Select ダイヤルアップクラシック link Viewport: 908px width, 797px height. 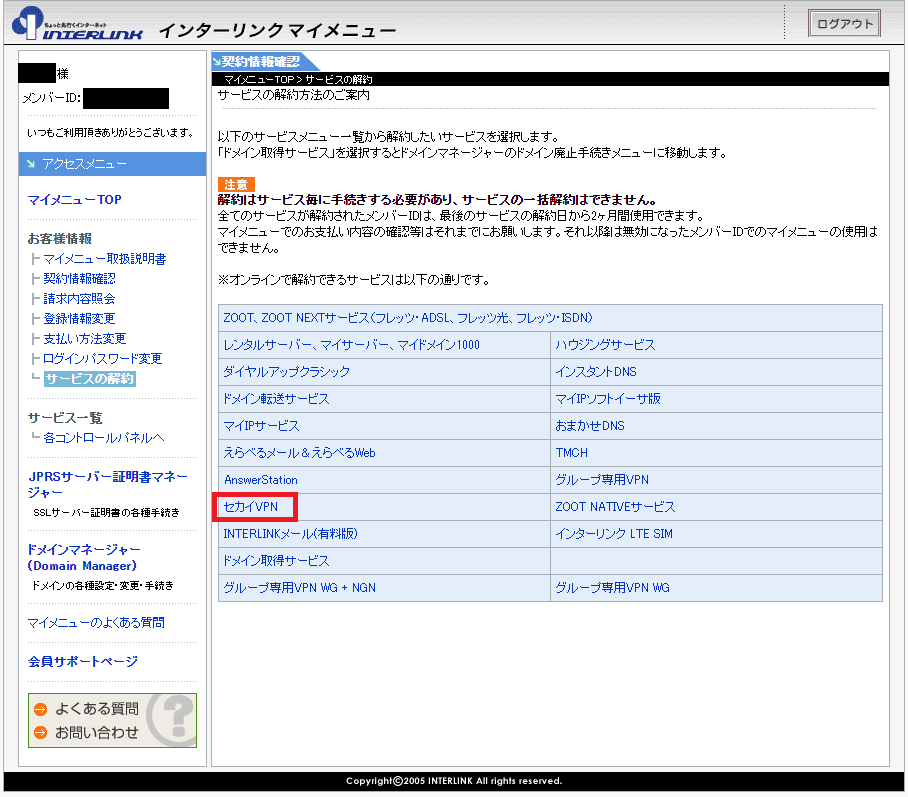[287, 372]
